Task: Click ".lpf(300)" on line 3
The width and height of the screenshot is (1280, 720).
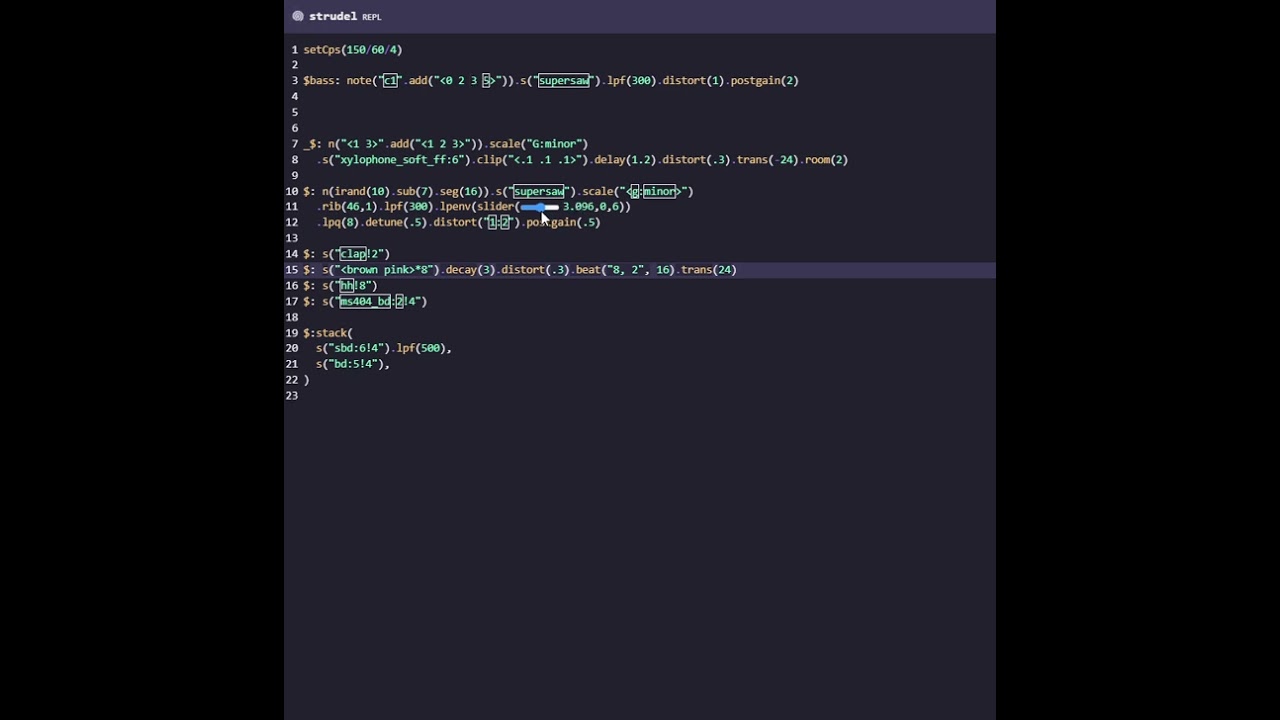Action: [629, 80]
